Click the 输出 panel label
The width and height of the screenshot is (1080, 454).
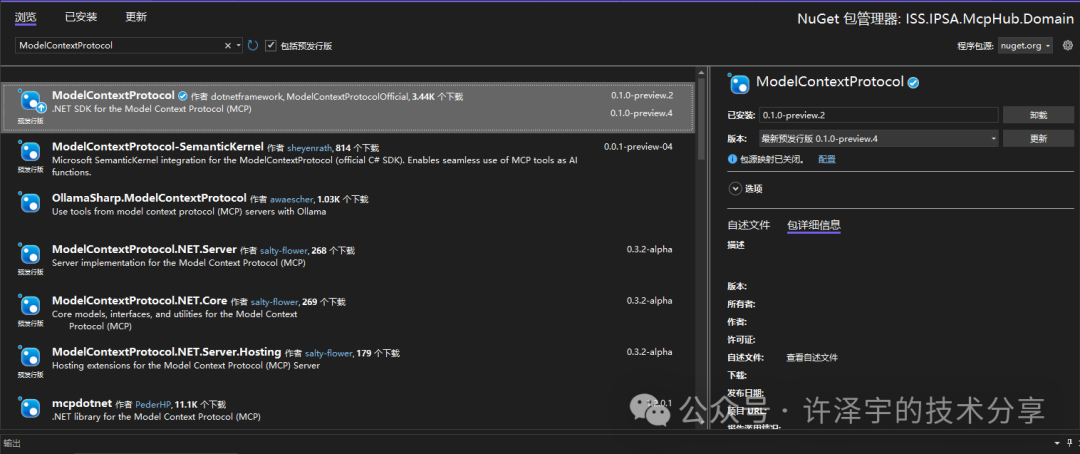click(11, 442)
